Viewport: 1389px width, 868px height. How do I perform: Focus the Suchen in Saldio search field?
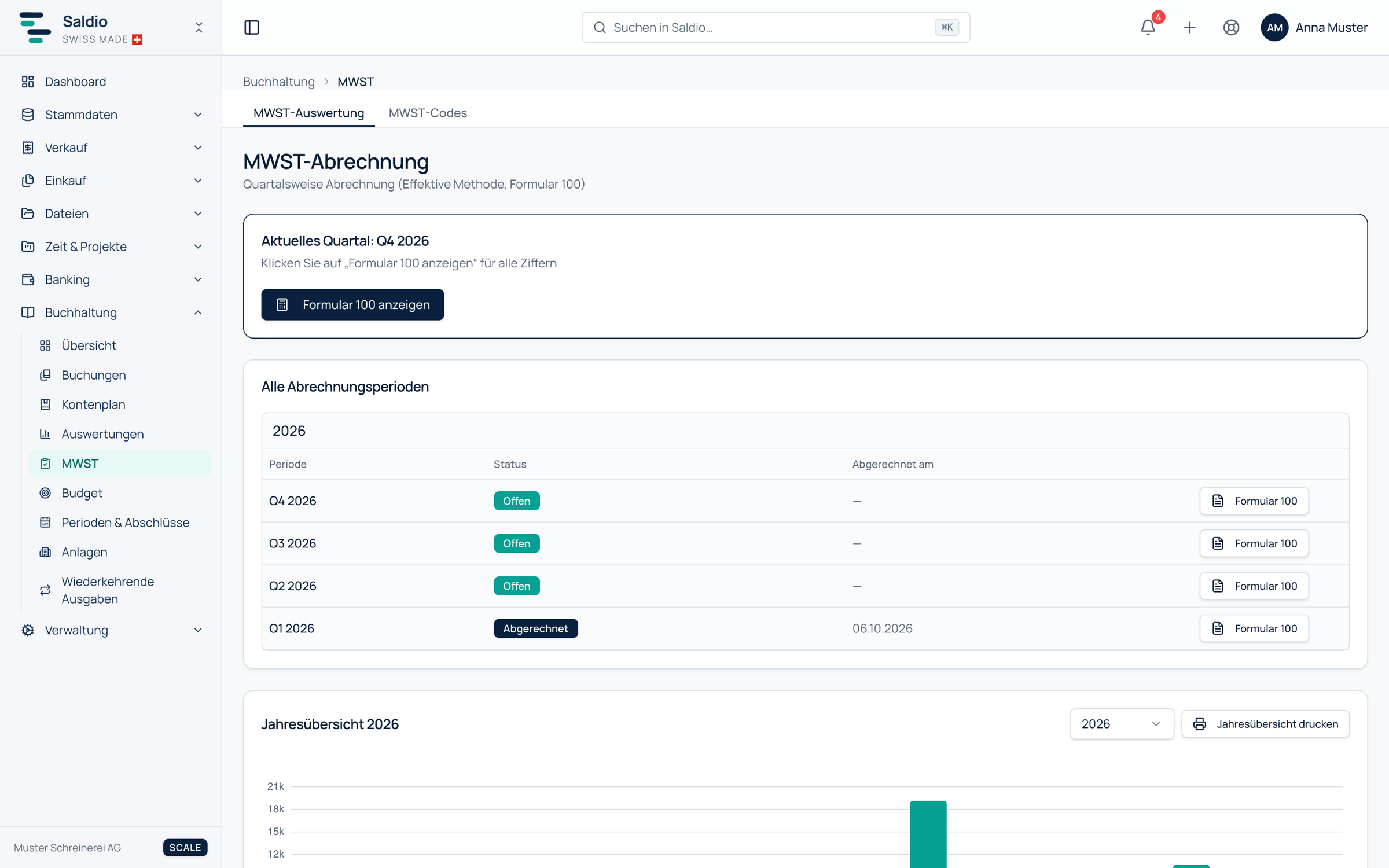[x=776, y=27]
